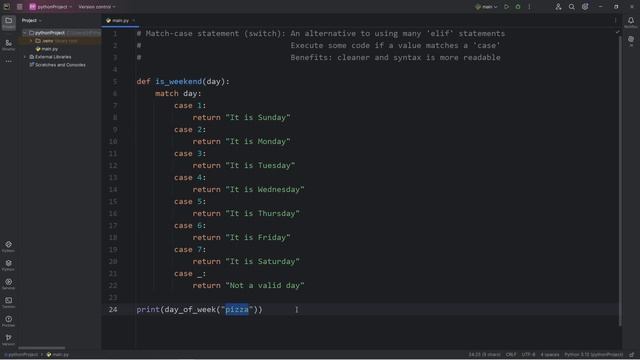
Task: Open AI Assistant panel icon
Action: tap(631, 41)
